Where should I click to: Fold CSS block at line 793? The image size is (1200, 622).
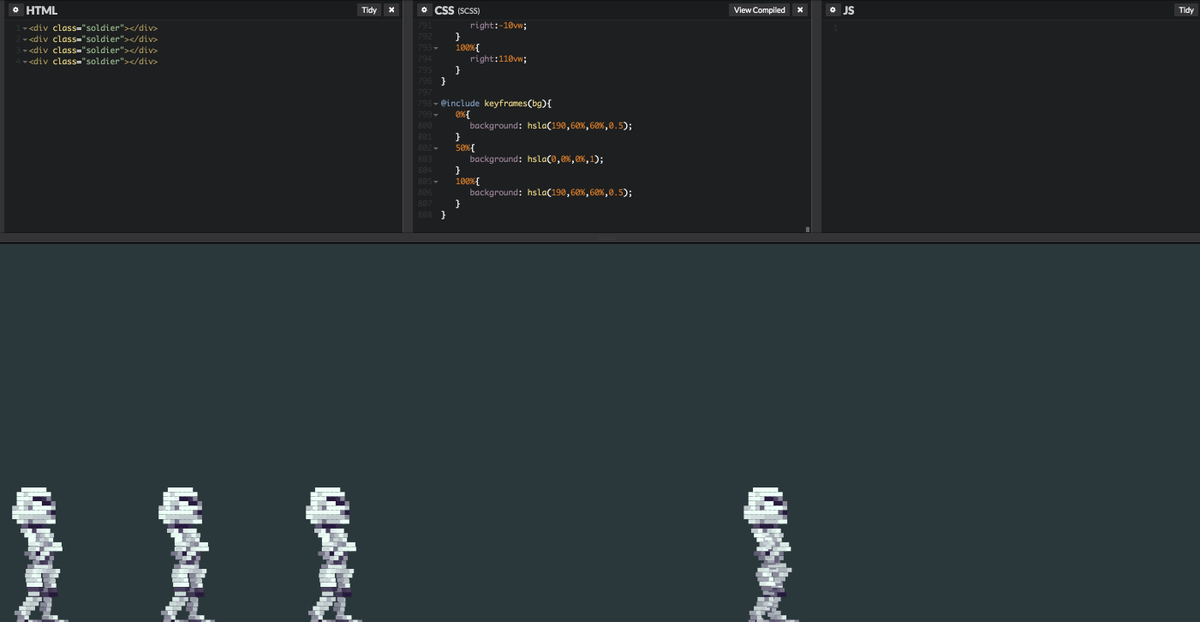pos(436,48)
